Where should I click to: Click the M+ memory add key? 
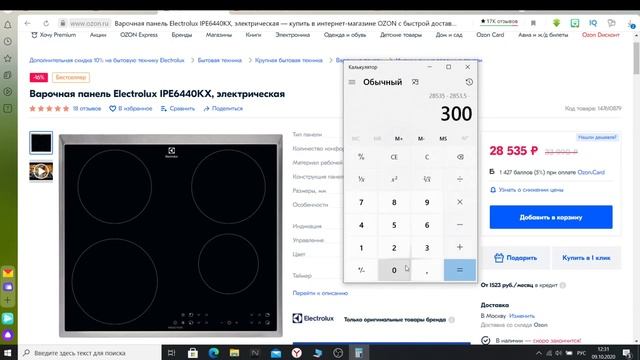point(399,139)
